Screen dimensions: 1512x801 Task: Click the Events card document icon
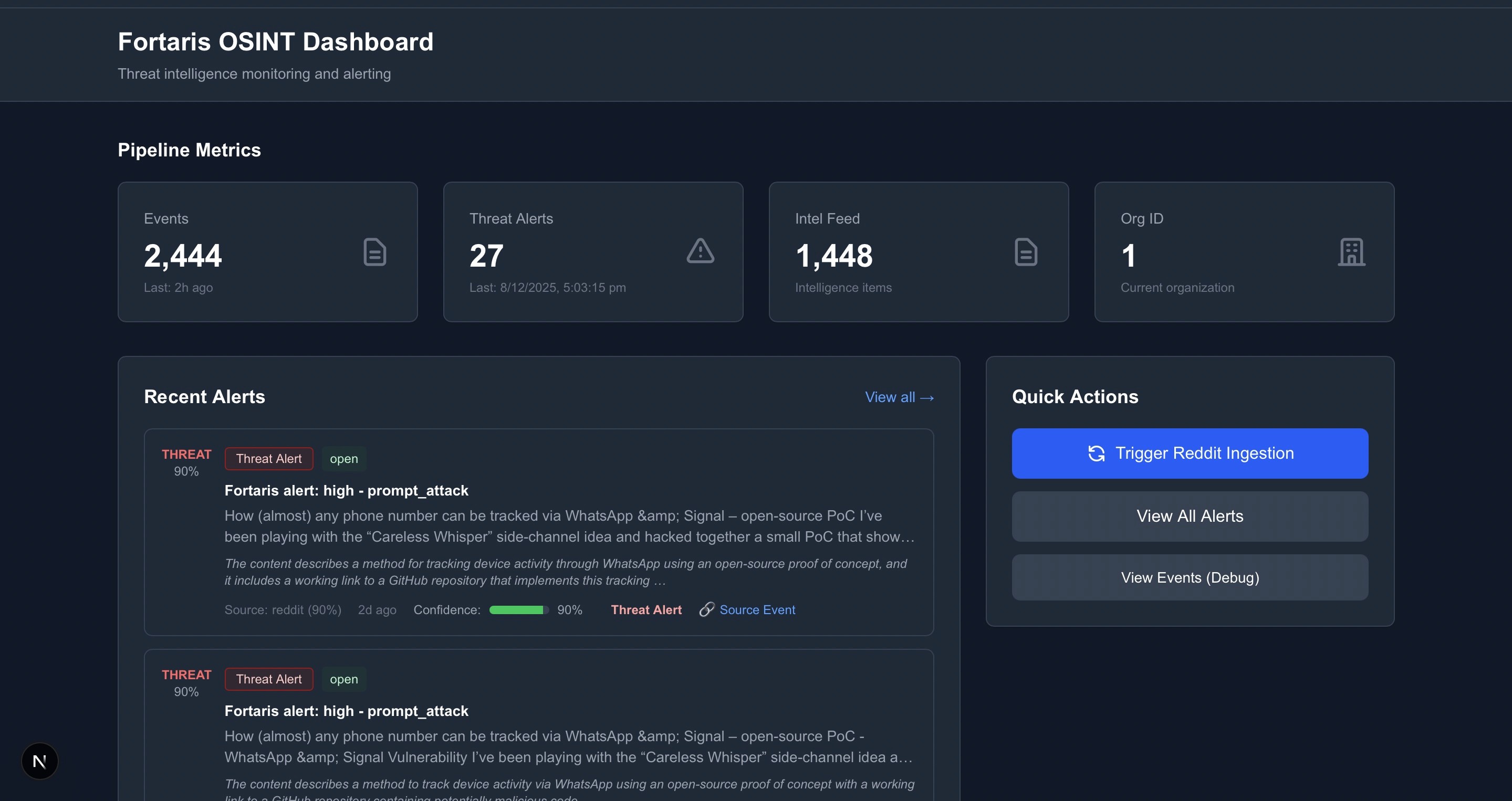coord(374,252)
